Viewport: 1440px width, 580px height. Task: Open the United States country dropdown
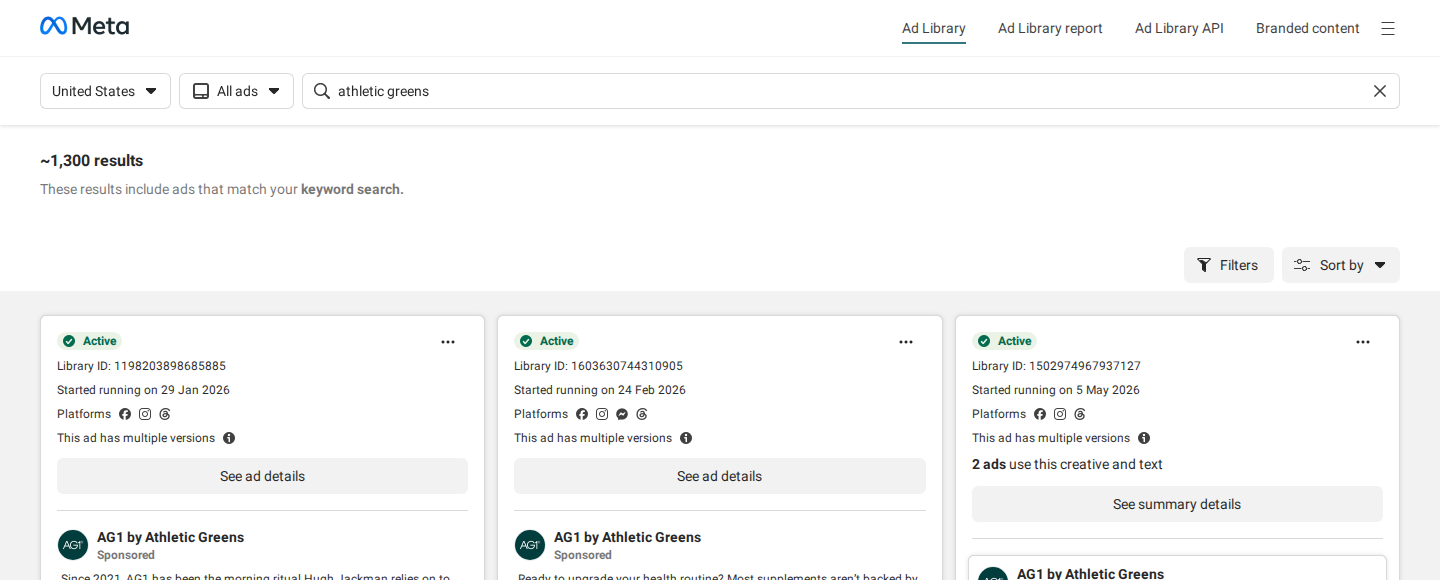[x=105, y=91]
